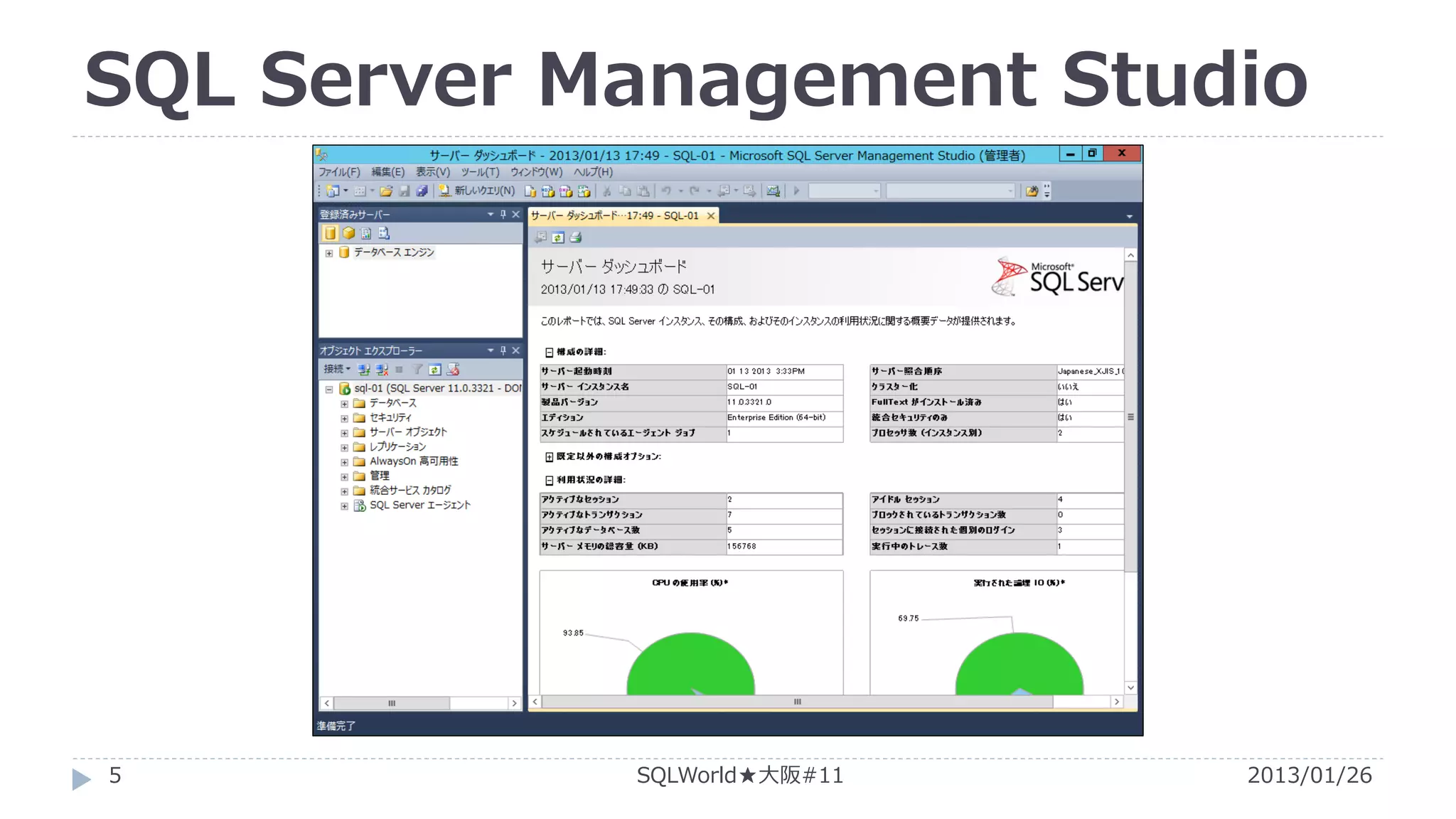The width and height of the screenshot is (1456, 819).
Task: Expand the データベース folder
Action: point(344,404)
